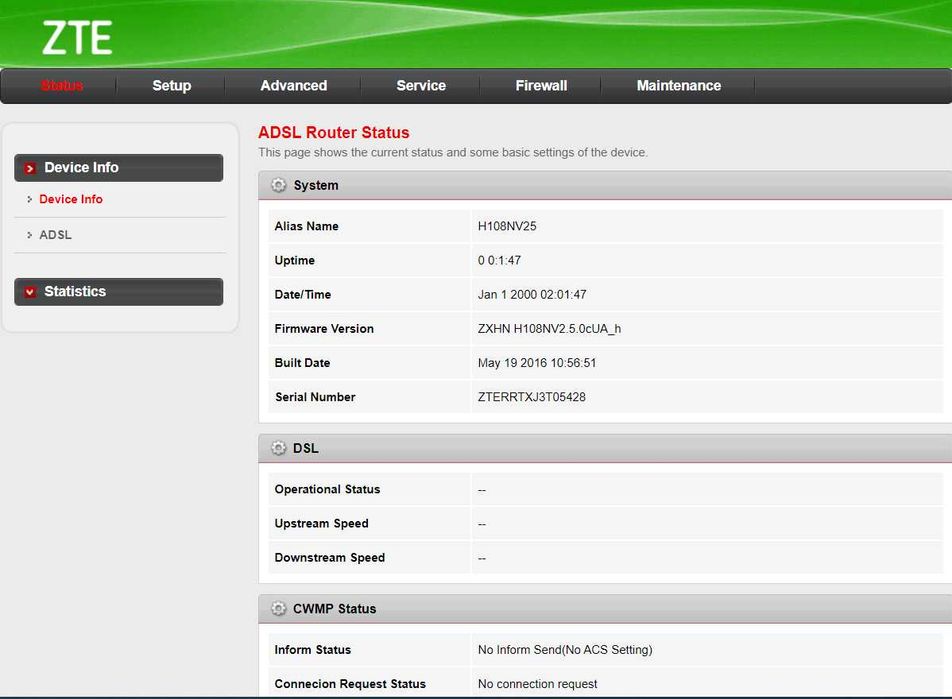The image size is (952, 699).
Task: Select the Device Info sidebar sublink
Action: point(71,199)
